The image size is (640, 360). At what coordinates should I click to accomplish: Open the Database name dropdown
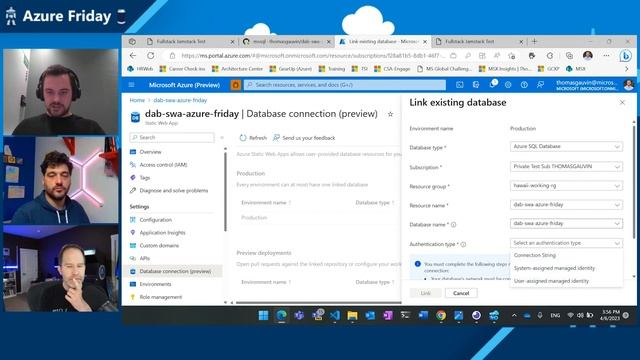coord(566,224)
